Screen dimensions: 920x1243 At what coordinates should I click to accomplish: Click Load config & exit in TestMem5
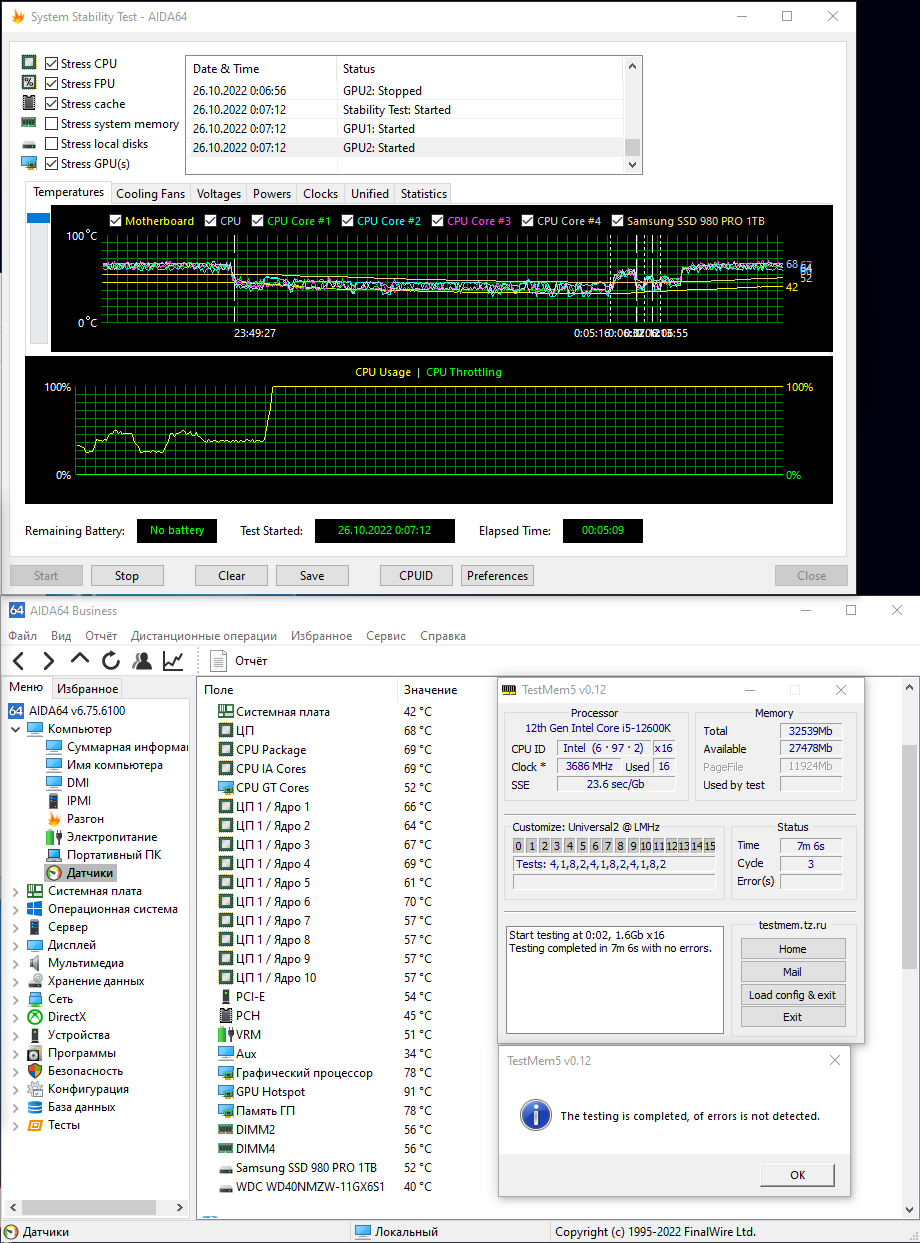click(792, 995)
